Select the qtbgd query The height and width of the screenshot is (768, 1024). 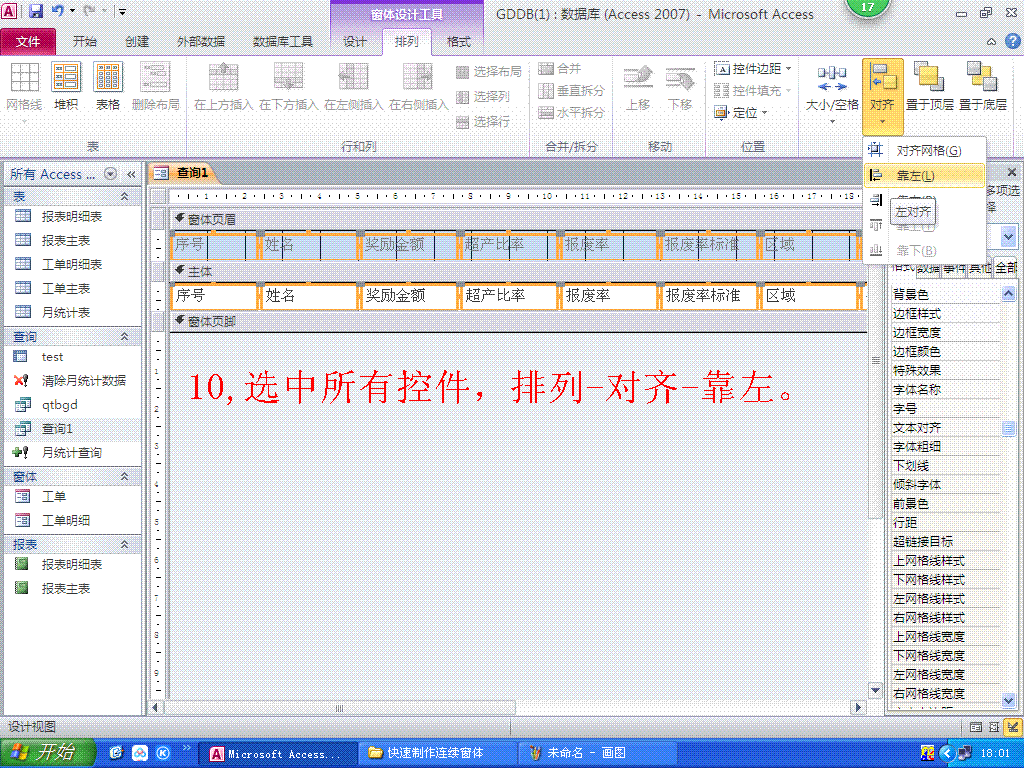72,405
